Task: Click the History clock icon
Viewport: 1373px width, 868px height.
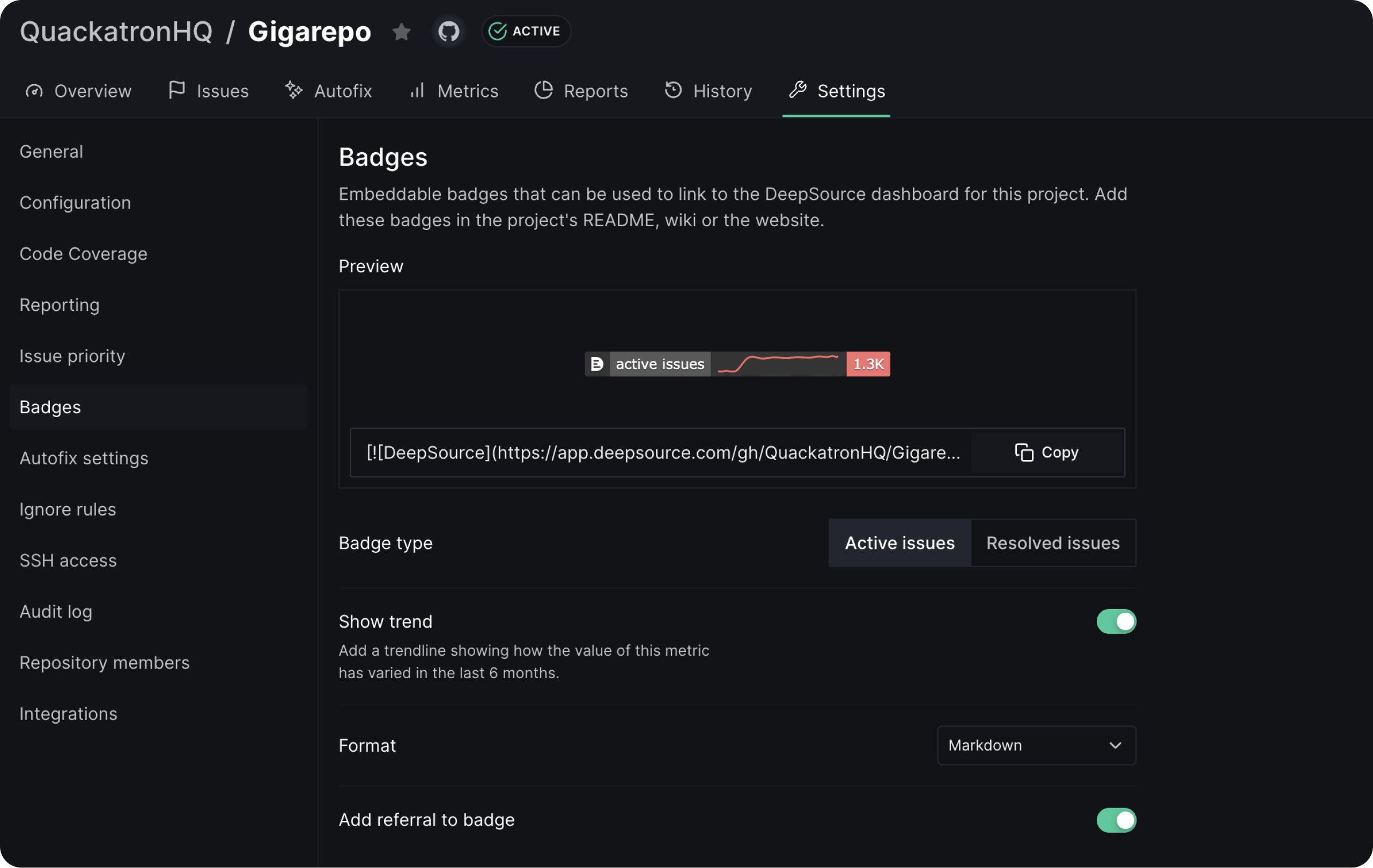Action: (x=674, y=90)
